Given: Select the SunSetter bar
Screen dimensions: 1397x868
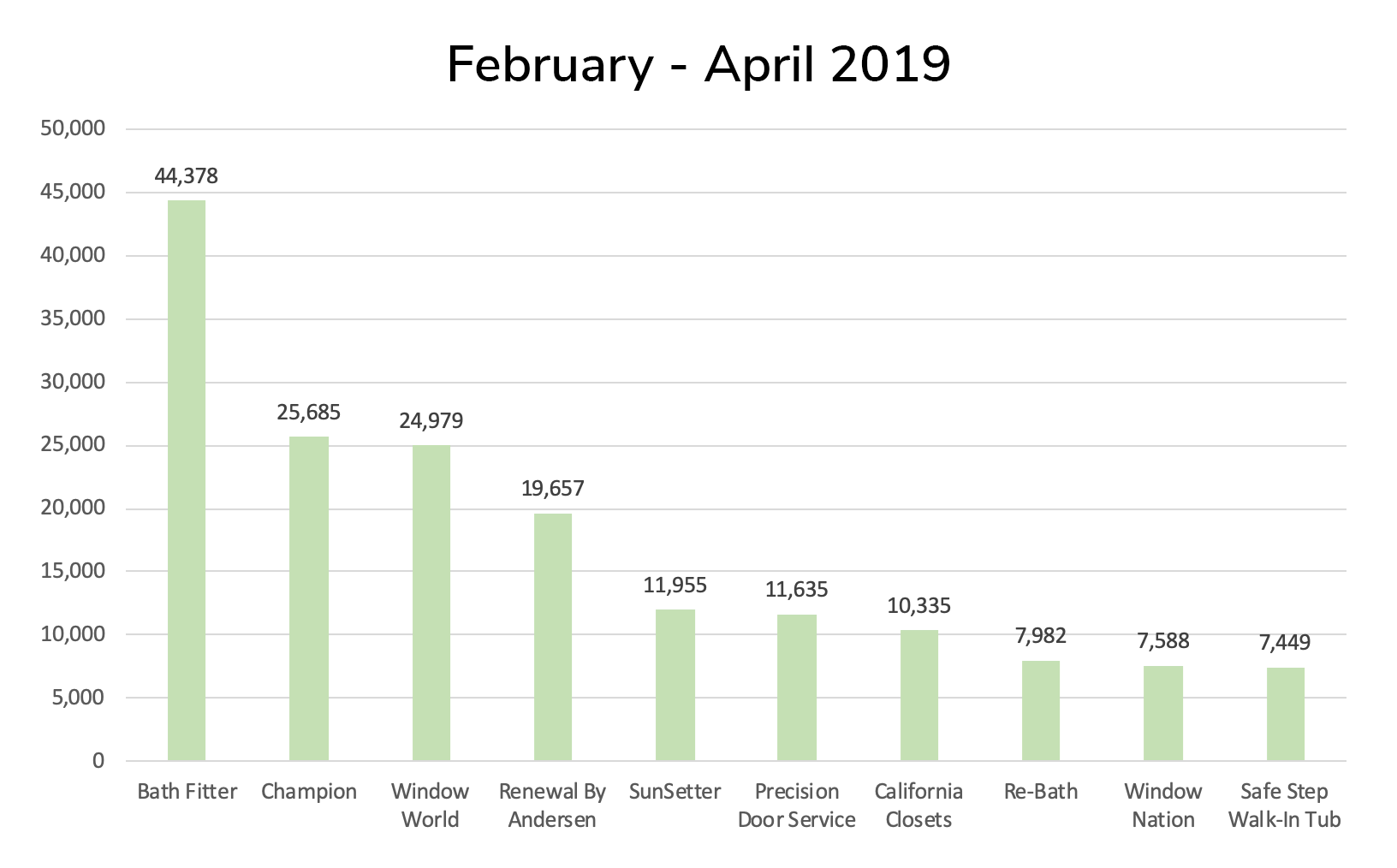Looking at the screenshot, I should tap(675, 685).
